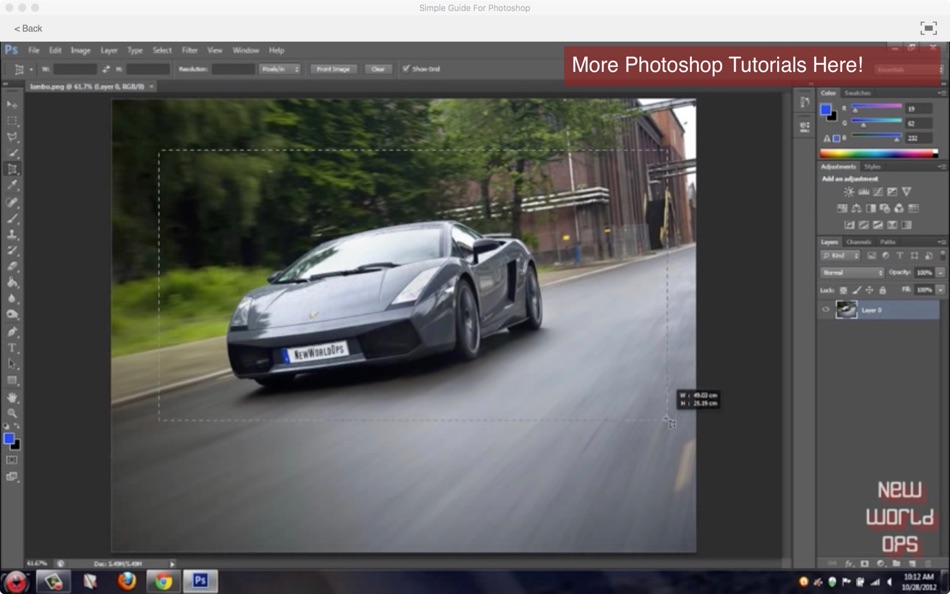
Task: Open the Windows Start button
Action: click(15, 582)
